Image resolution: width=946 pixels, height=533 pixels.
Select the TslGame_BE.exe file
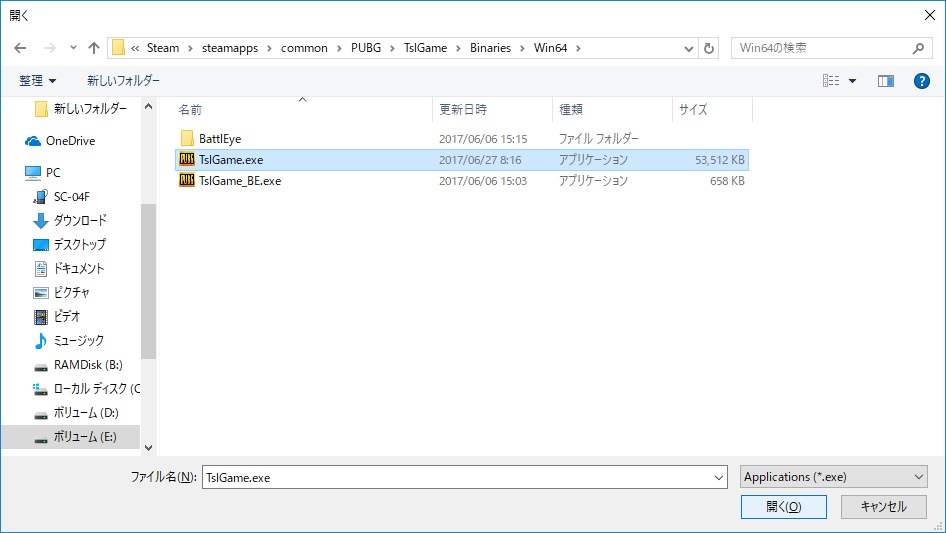(x=240, y=181)
